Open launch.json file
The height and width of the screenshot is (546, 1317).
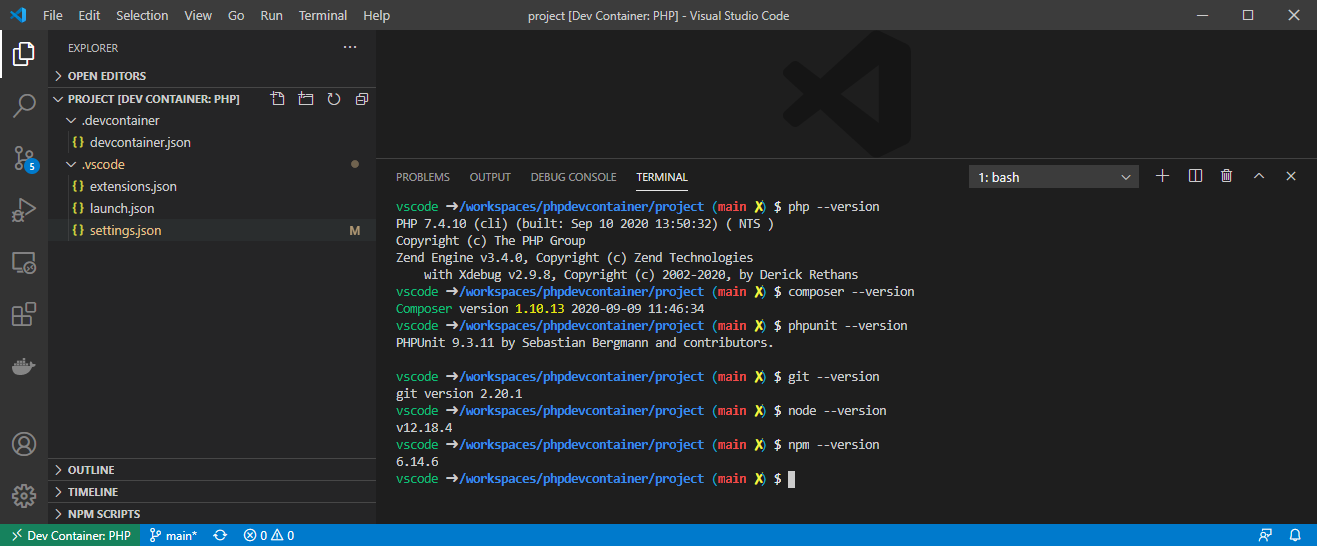pos(212,209)
